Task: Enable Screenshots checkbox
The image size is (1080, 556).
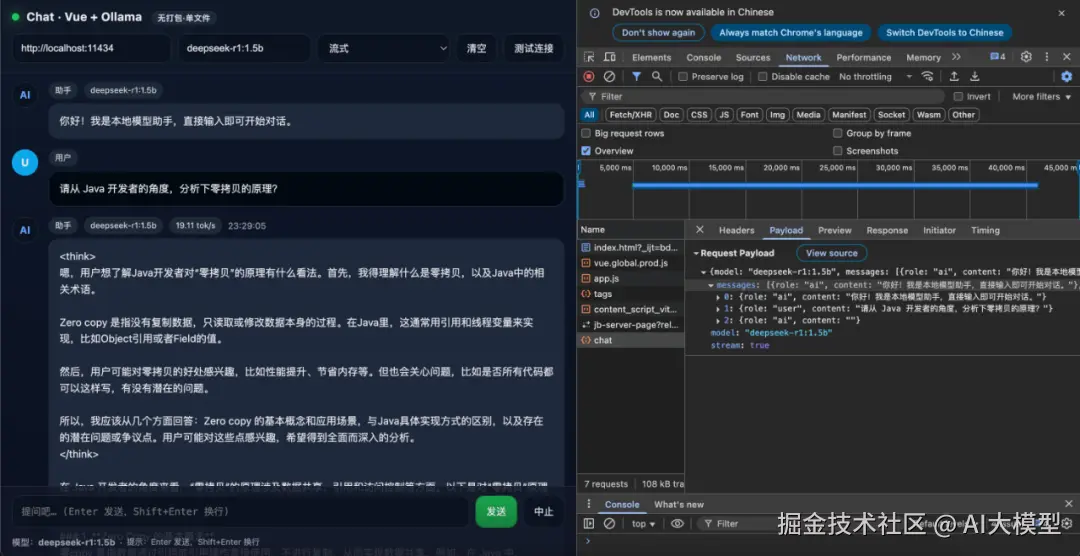Action: pos(838,151)
